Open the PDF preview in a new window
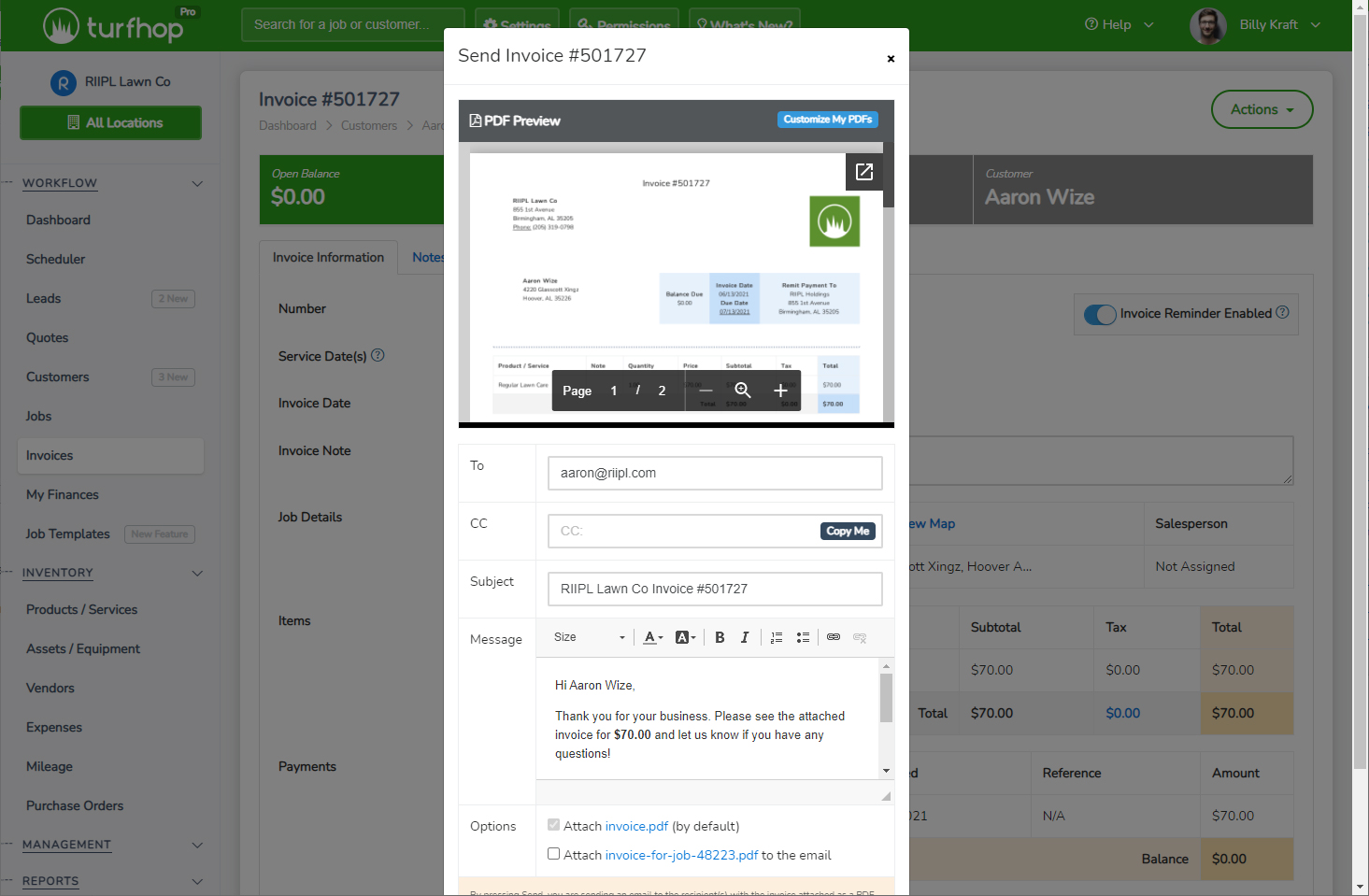1369x896 pixels. (x=864, y=172)
